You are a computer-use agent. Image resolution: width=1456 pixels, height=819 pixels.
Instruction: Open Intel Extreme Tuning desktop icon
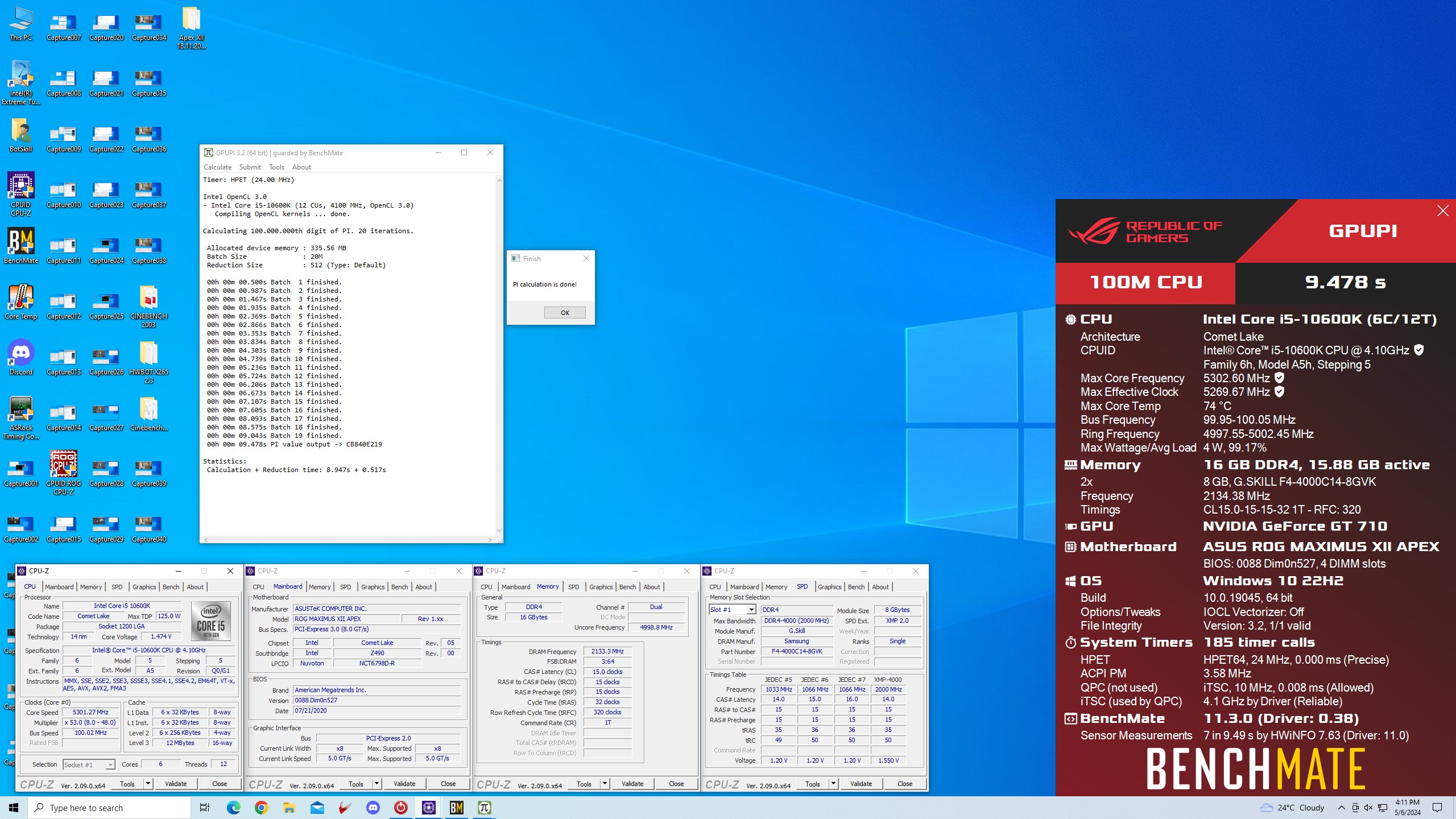[x=21, y=83]
